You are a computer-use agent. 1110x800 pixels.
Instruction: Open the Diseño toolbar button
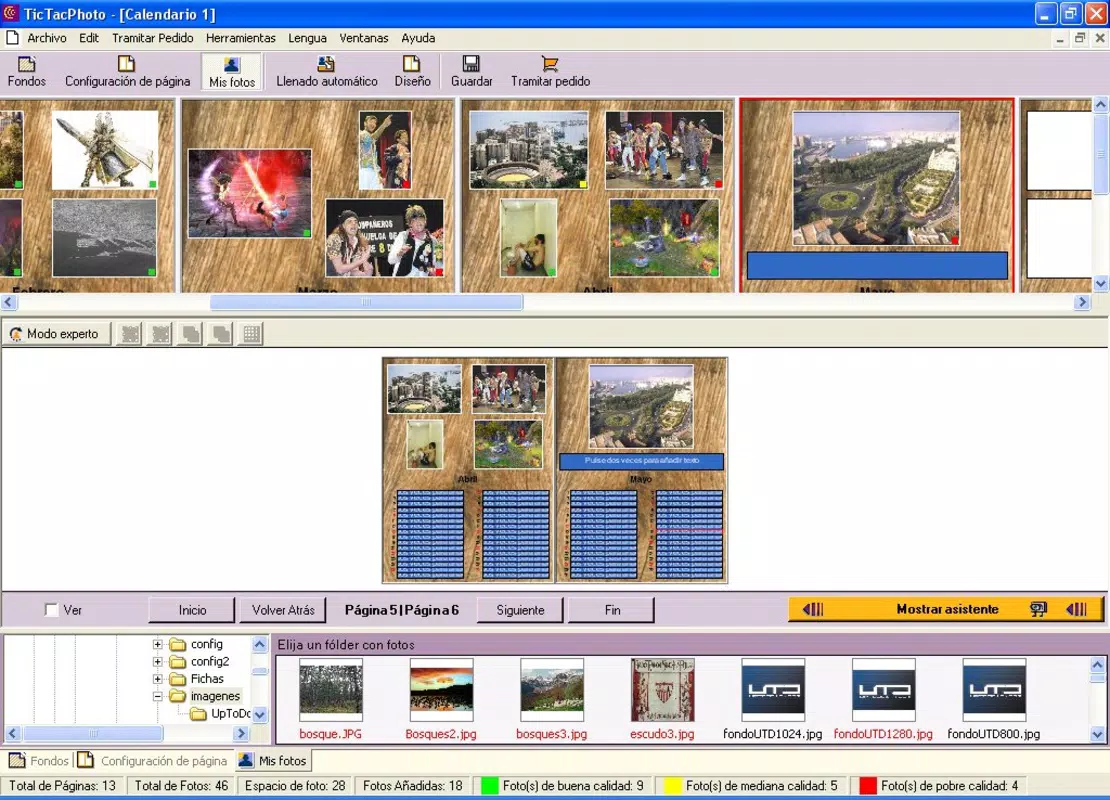pos(412,72)
